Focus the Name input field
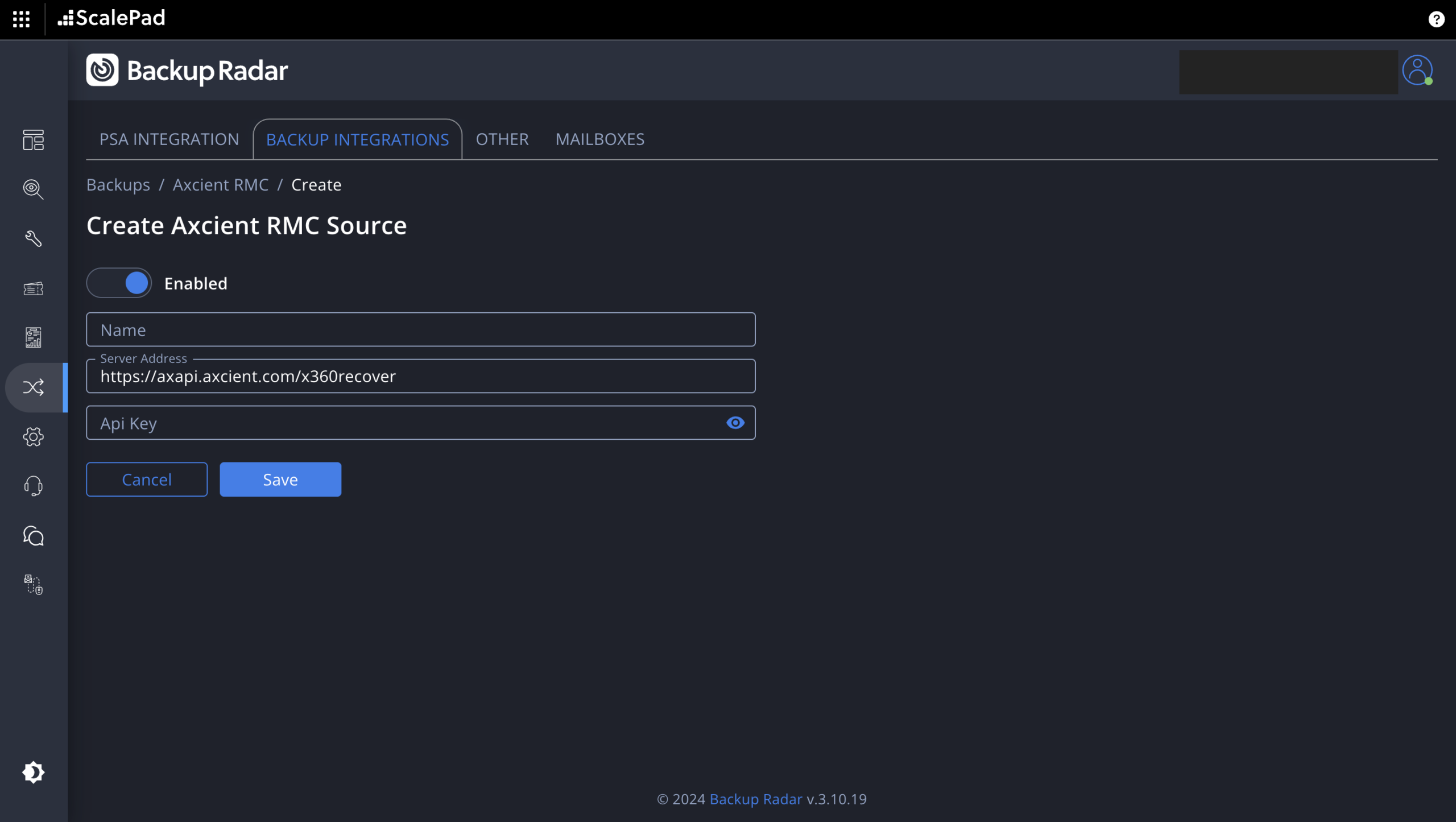The image size is (1456, 822). [421, 329]
